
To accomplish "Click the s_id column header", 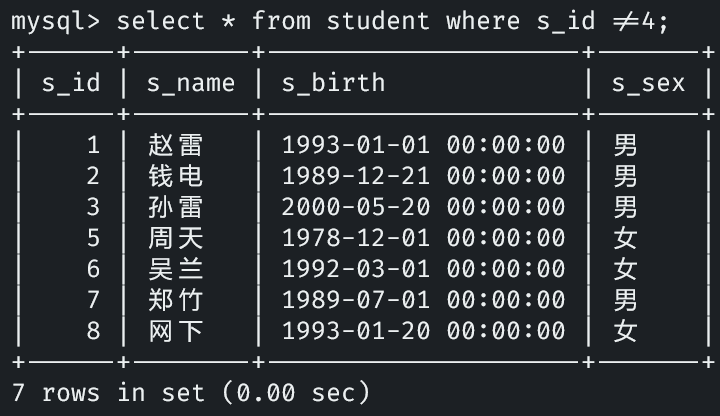I will tap(71, 83).
